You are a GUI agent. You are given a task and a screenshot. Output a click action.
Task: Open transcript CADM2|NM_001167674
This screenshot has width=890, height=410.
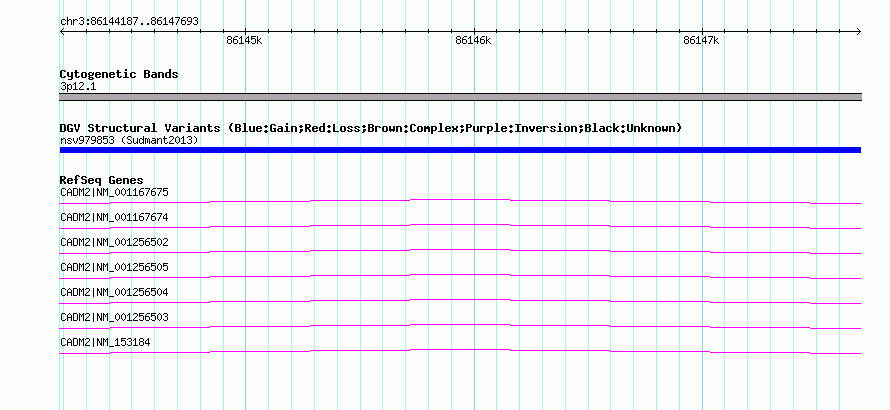[x=114, y=217]
